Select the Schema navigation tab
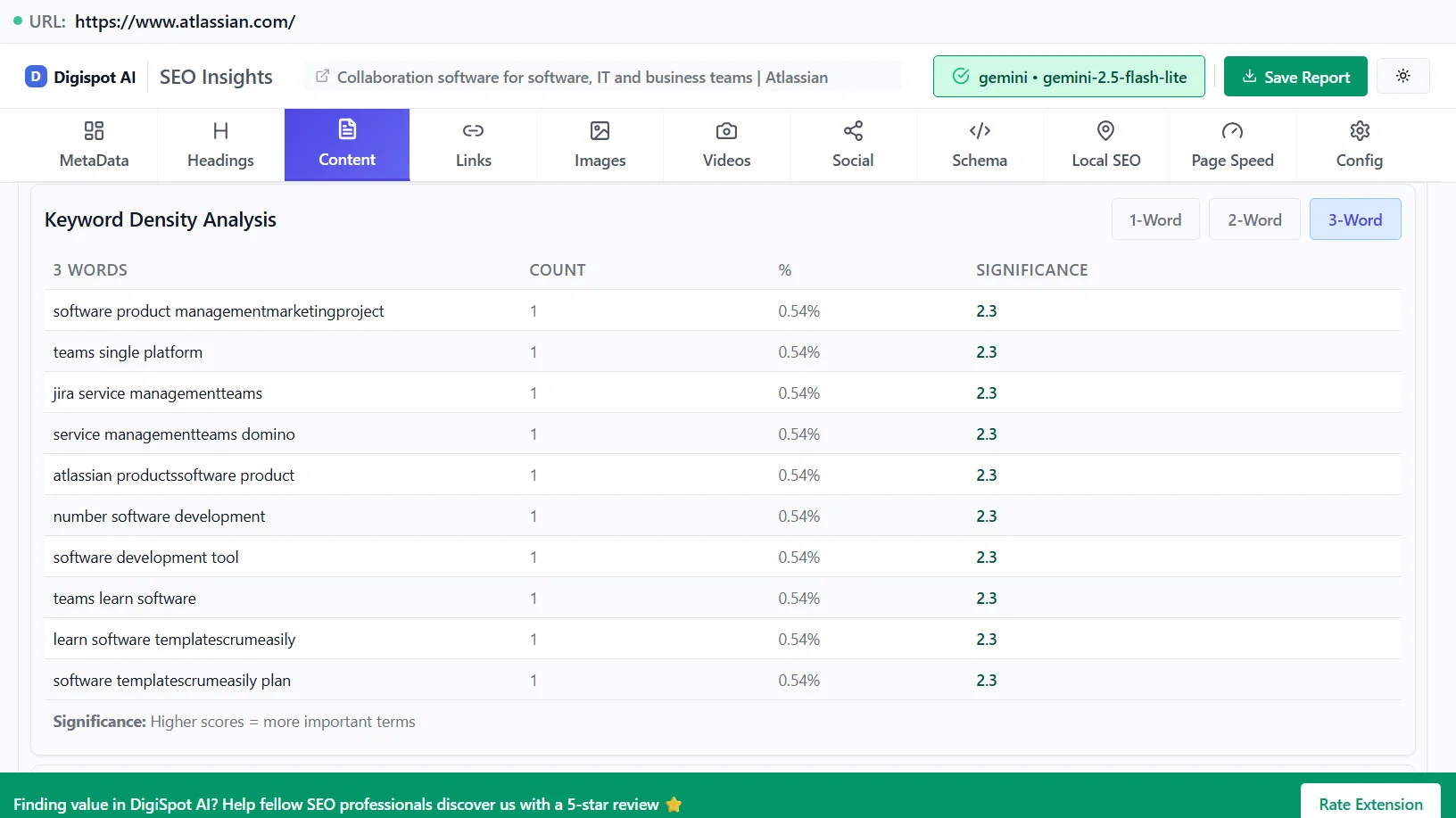Viewport: 1456px width, 818px height. [979, 145]
